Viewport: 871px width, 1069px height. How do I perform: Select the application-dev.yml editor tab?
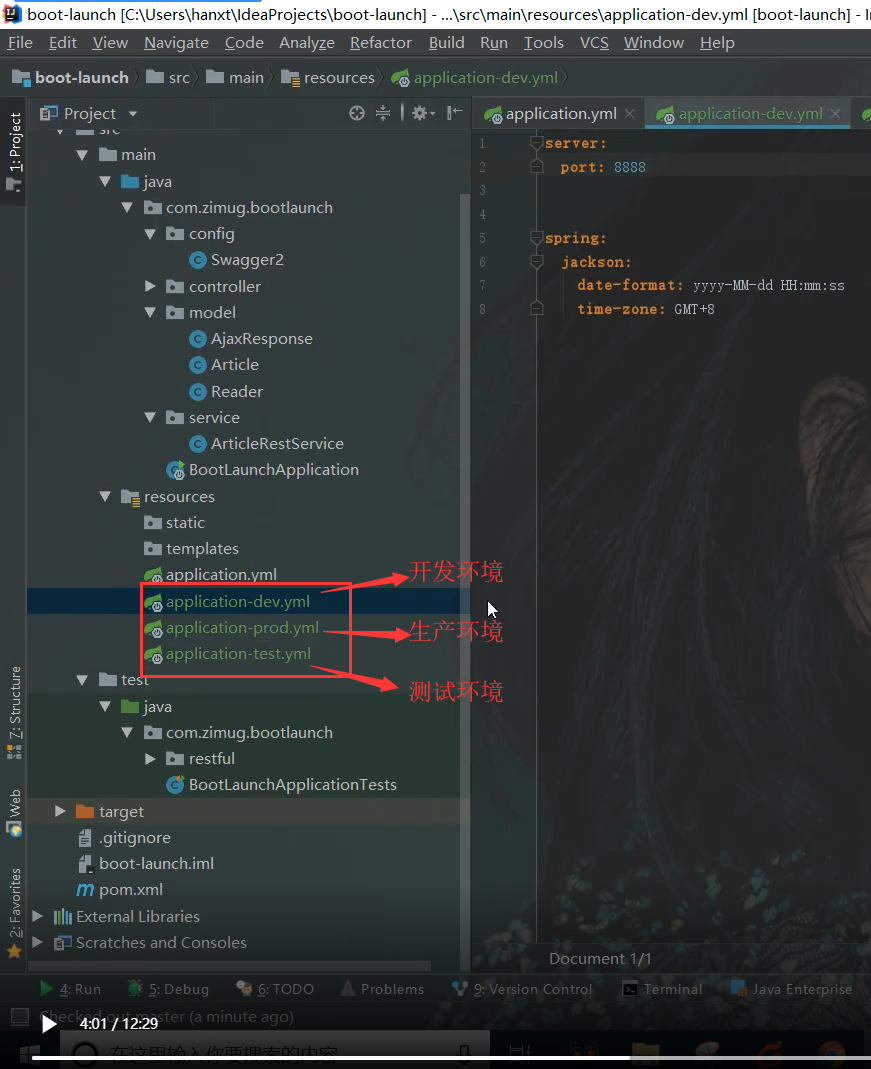750,114
